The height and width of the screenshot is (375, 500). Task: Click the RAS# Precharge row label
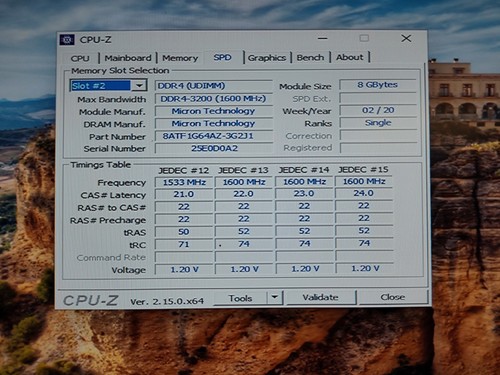pyautogui.click(x=108, y=220)
